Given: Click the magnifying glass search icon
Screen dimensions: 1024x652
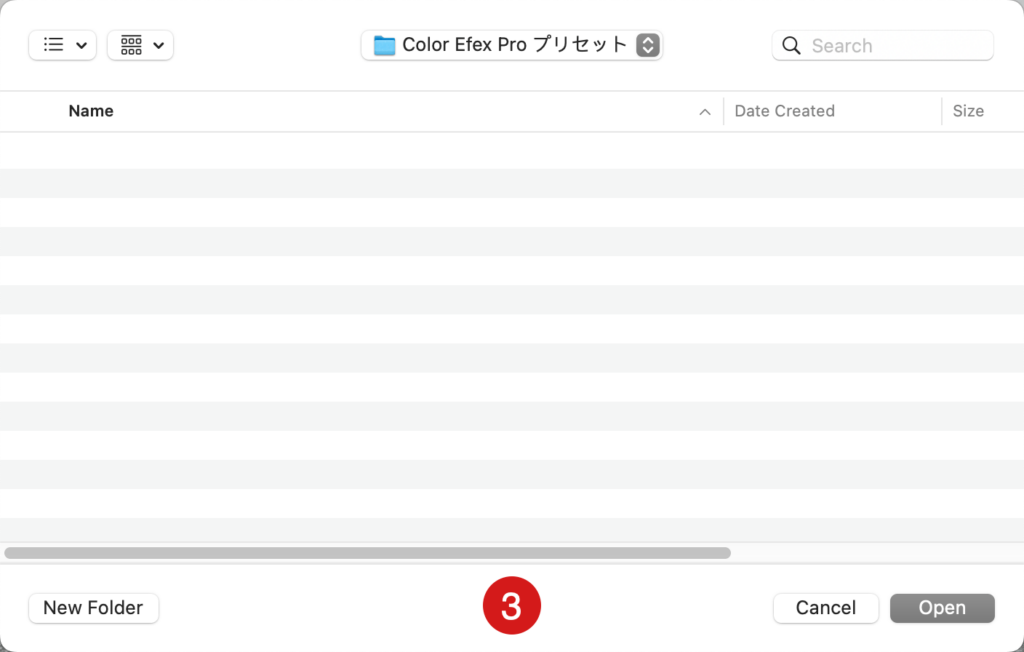Looking at the screenshot, I should tap(791, 45).
